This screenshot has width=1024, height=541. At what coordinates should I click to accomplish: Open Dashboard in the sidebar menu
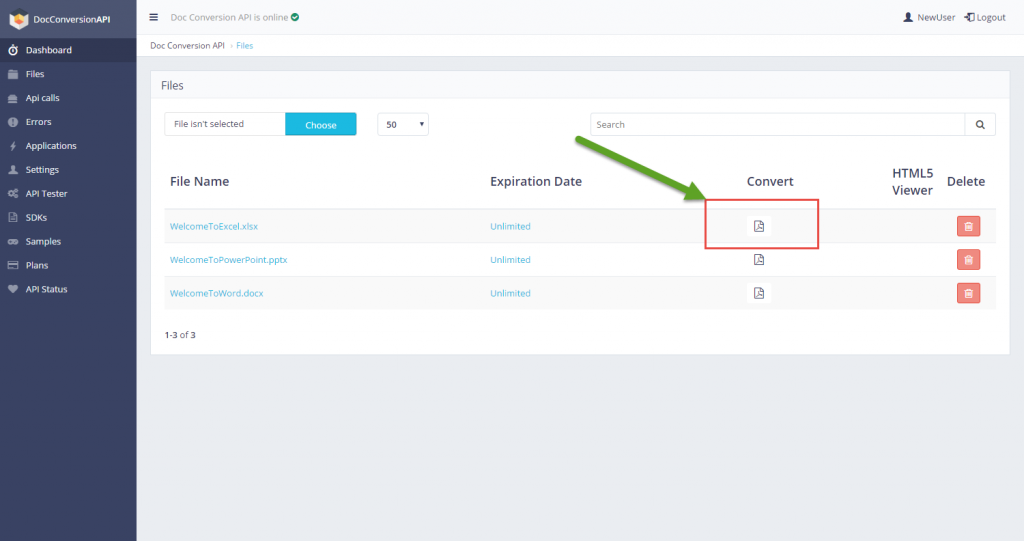coord(68,50)
